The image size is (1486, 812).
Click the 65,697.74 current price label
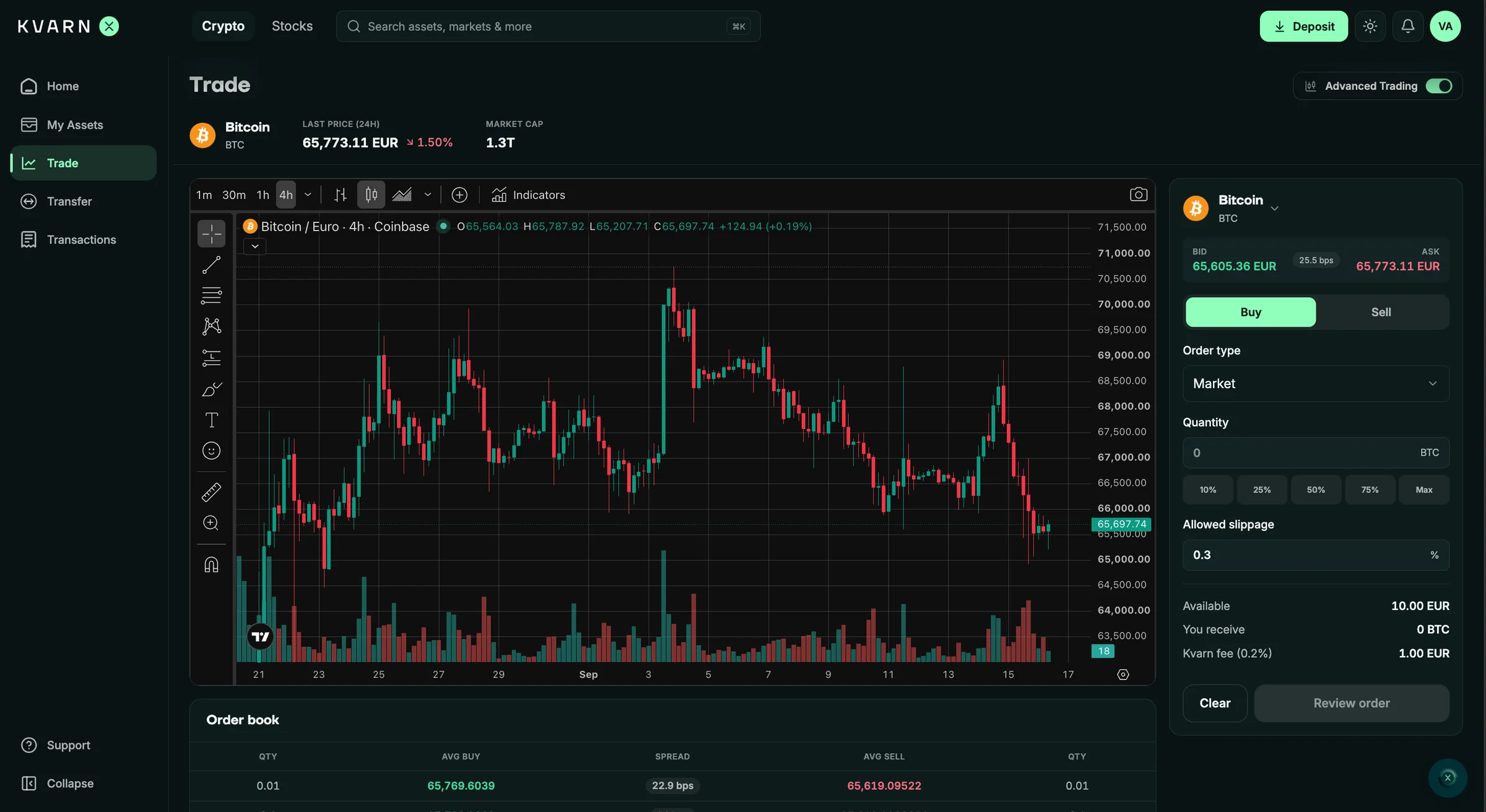pyautogui.click(x=1121, y=524)
